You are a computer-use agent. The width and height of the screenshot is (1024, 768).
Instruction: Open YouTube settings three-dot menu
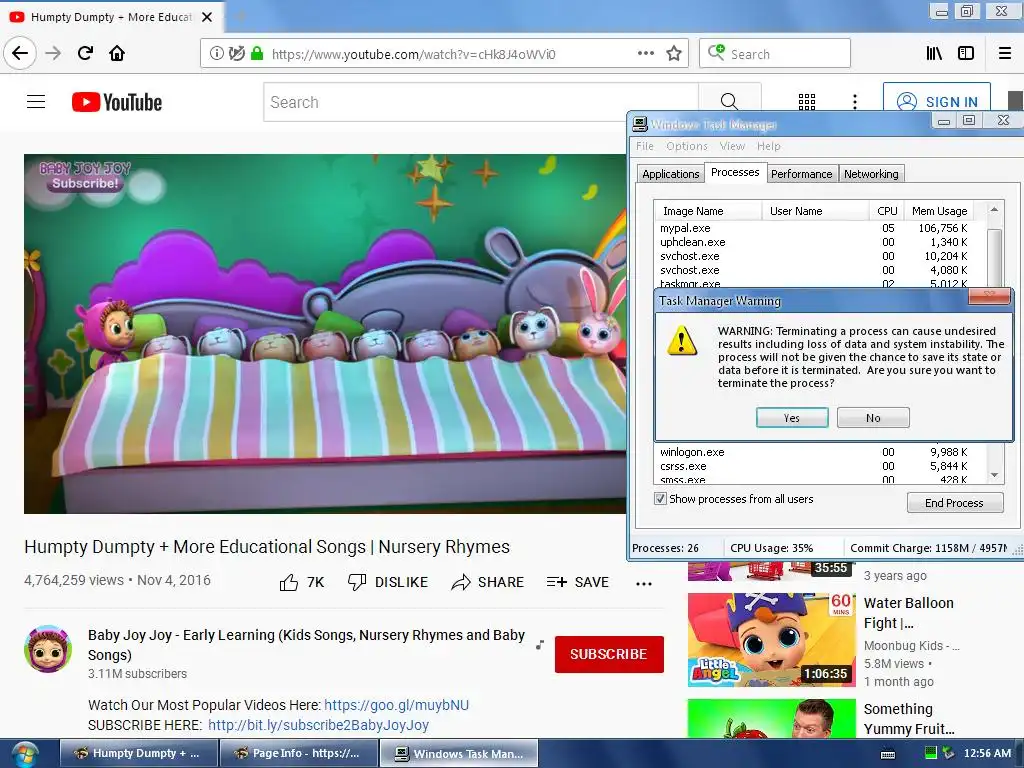pos(855,102)
